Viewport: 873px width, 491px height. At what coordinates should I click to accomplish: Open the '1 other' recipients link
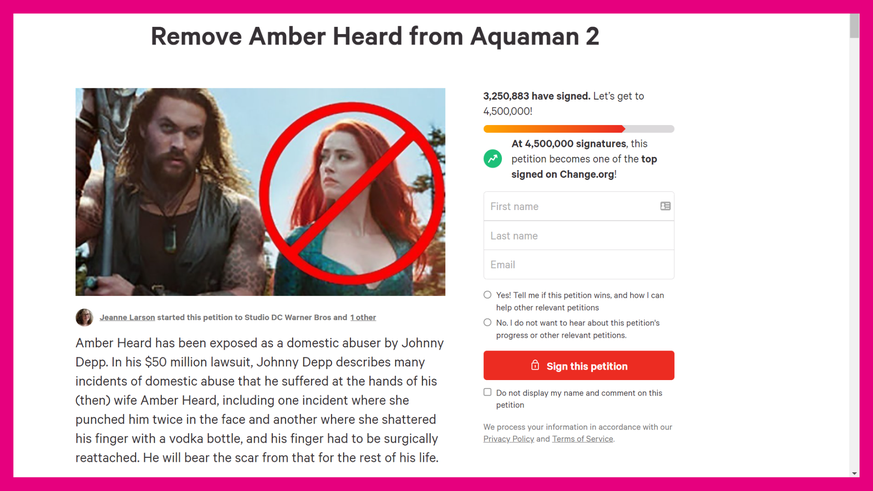(363, 317)
